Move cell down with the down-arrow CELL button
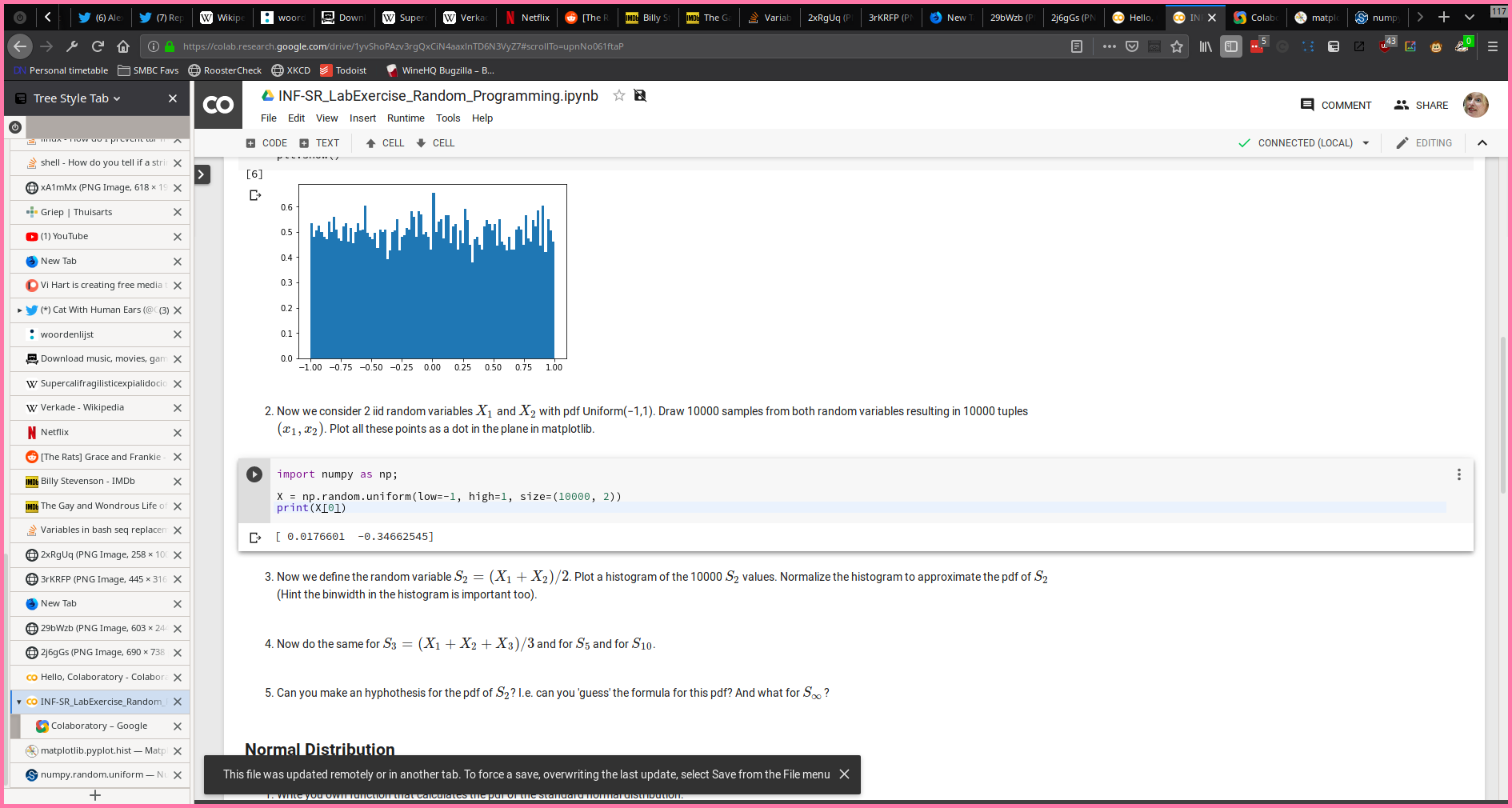The height and width of the screenshot is (808, 1512). [x=435, y=143]
